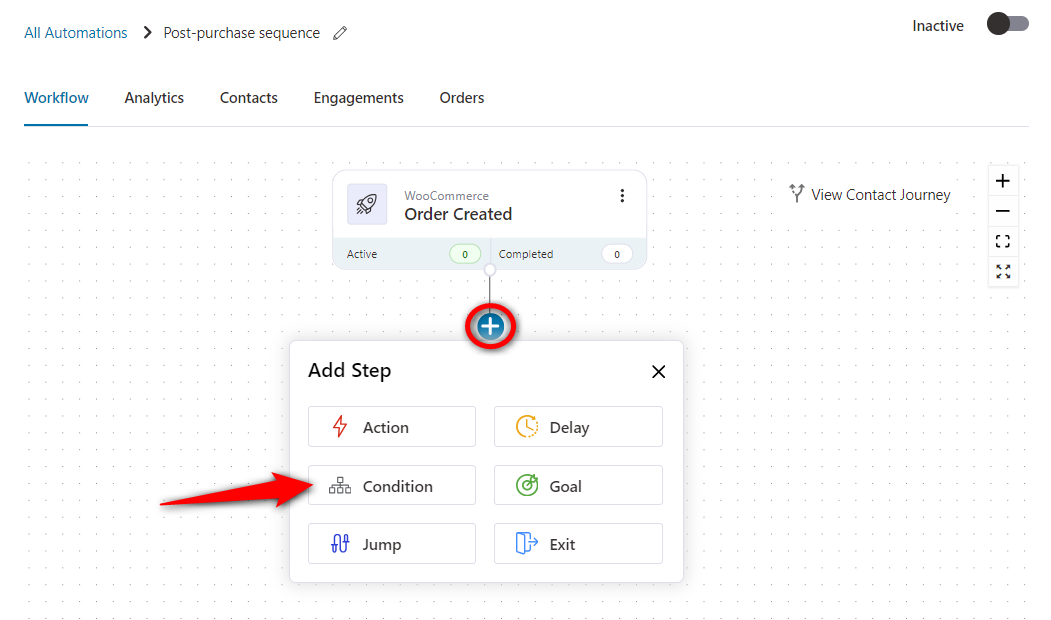
Task: Zoom in on the workflow canvas
Action: click(1003, 182)
